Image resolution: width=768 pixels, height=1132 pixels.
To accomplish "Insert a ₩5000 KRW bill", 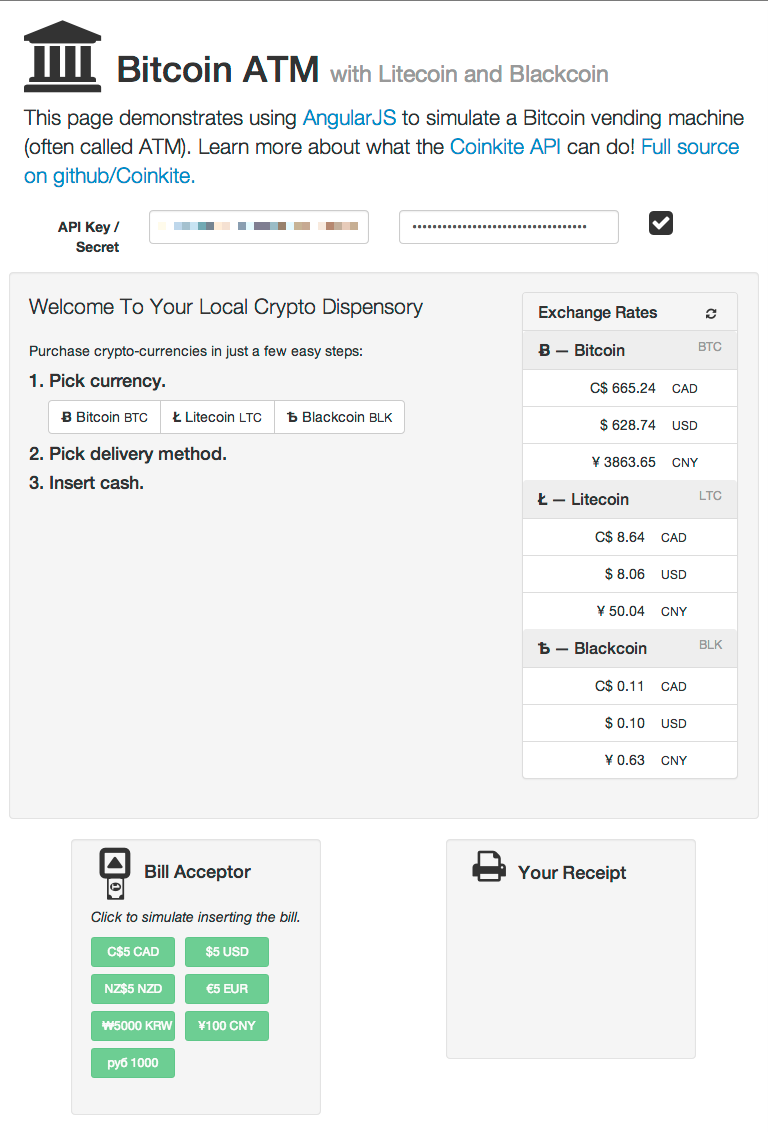I will point(133,1026).
